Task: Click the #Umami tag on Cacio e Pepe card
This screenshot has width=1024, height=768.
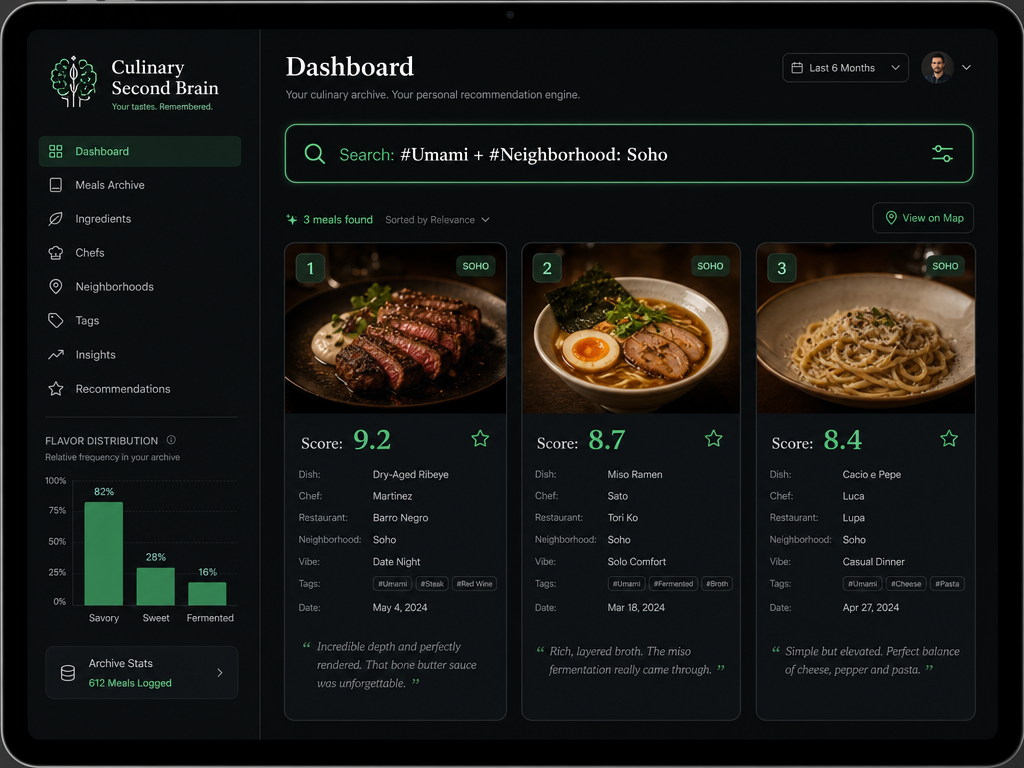Action: point(862,584)
